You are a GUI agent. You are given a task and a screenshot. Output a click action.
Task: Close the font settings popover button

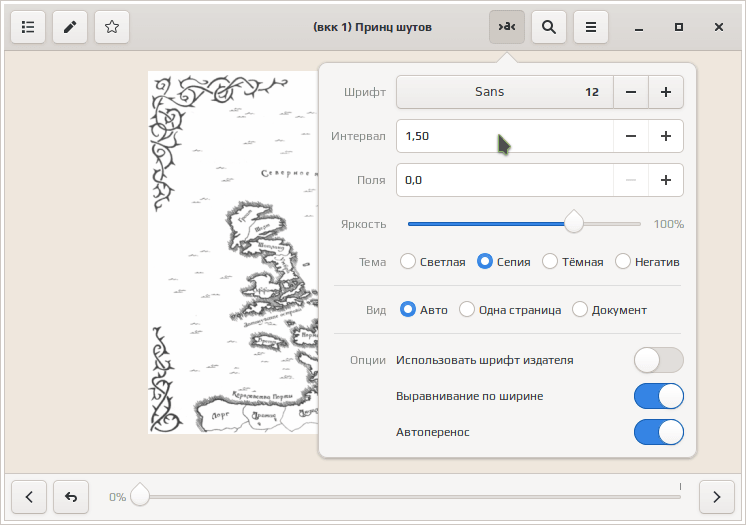point(507,27)
